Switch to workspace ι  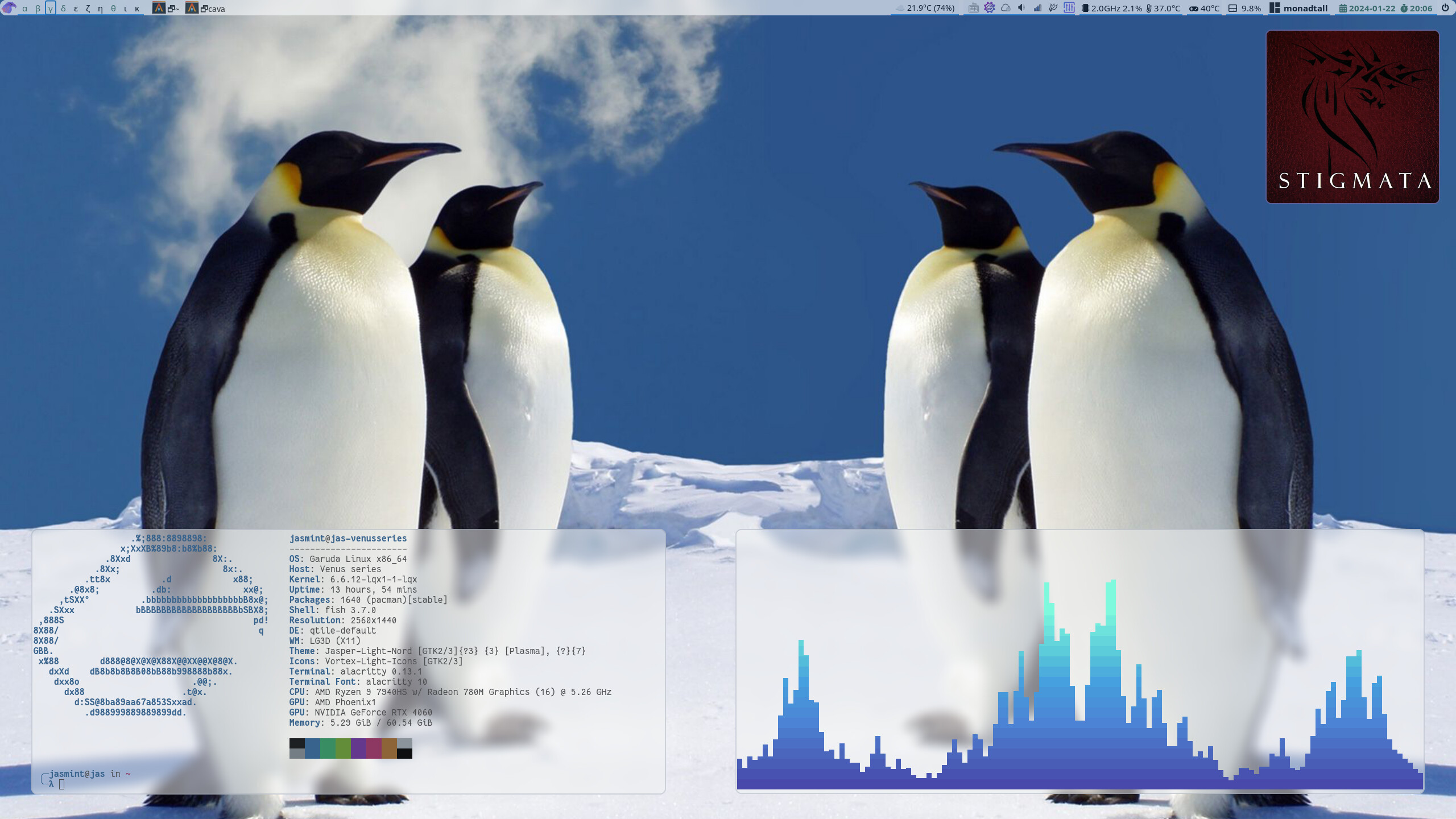pyautogui.click(x=125, y=9)
